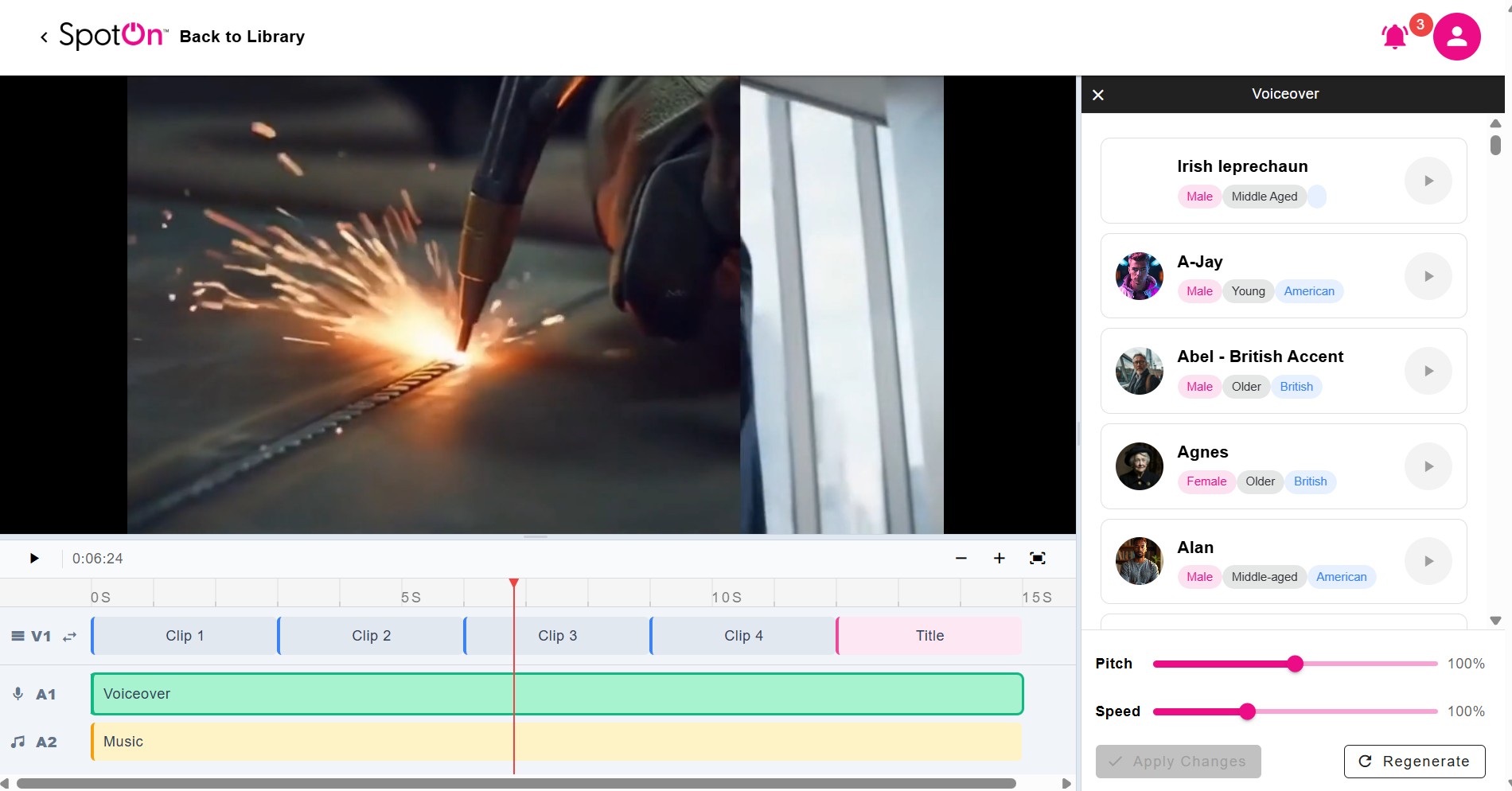Click the V1 swap arrows icon
The image size is (1512, 791).
70,636
